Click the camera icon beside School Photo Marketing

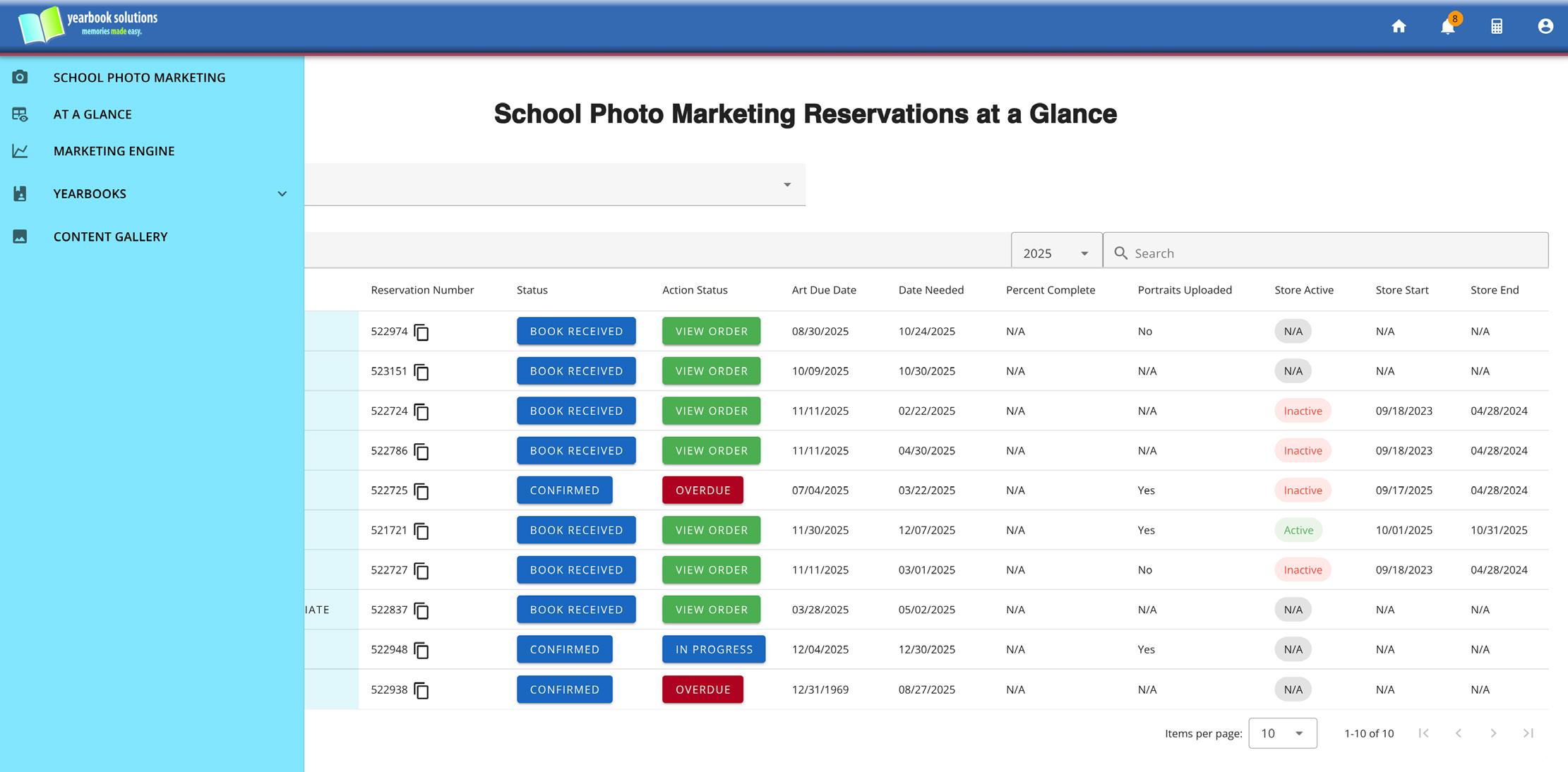(20, 77)
